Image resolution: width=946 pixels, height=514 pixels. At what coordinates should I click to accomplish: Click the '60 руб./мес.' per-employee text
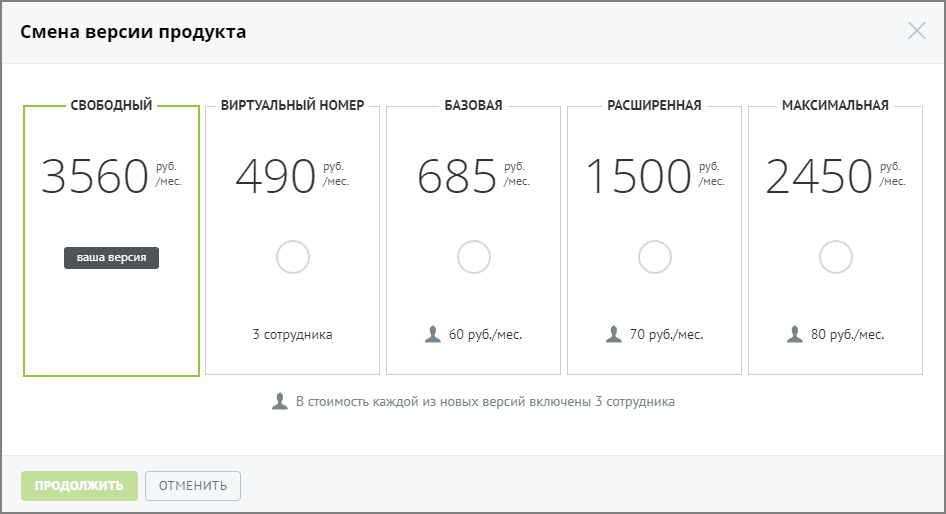tap(486, 335)
